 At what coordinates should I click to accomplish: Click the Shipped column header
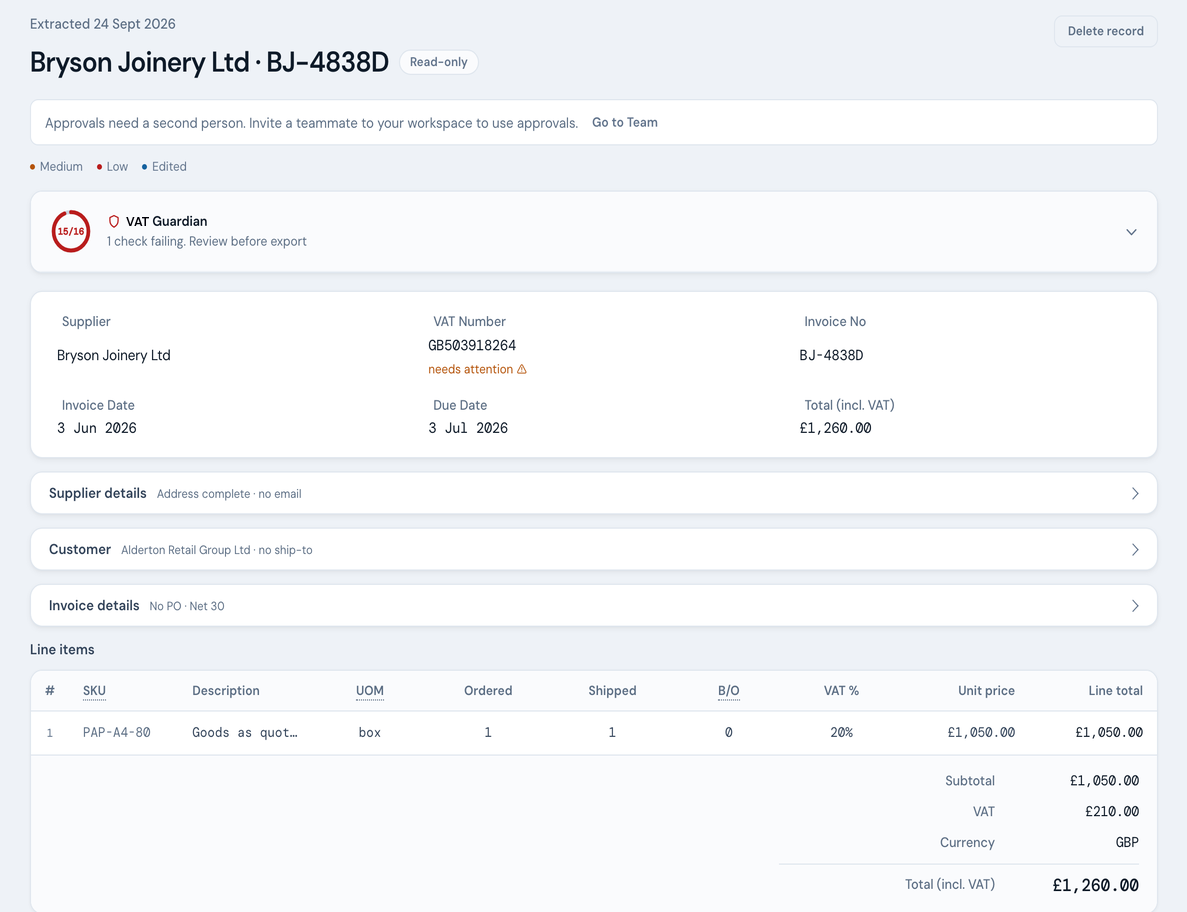(612, 690)
